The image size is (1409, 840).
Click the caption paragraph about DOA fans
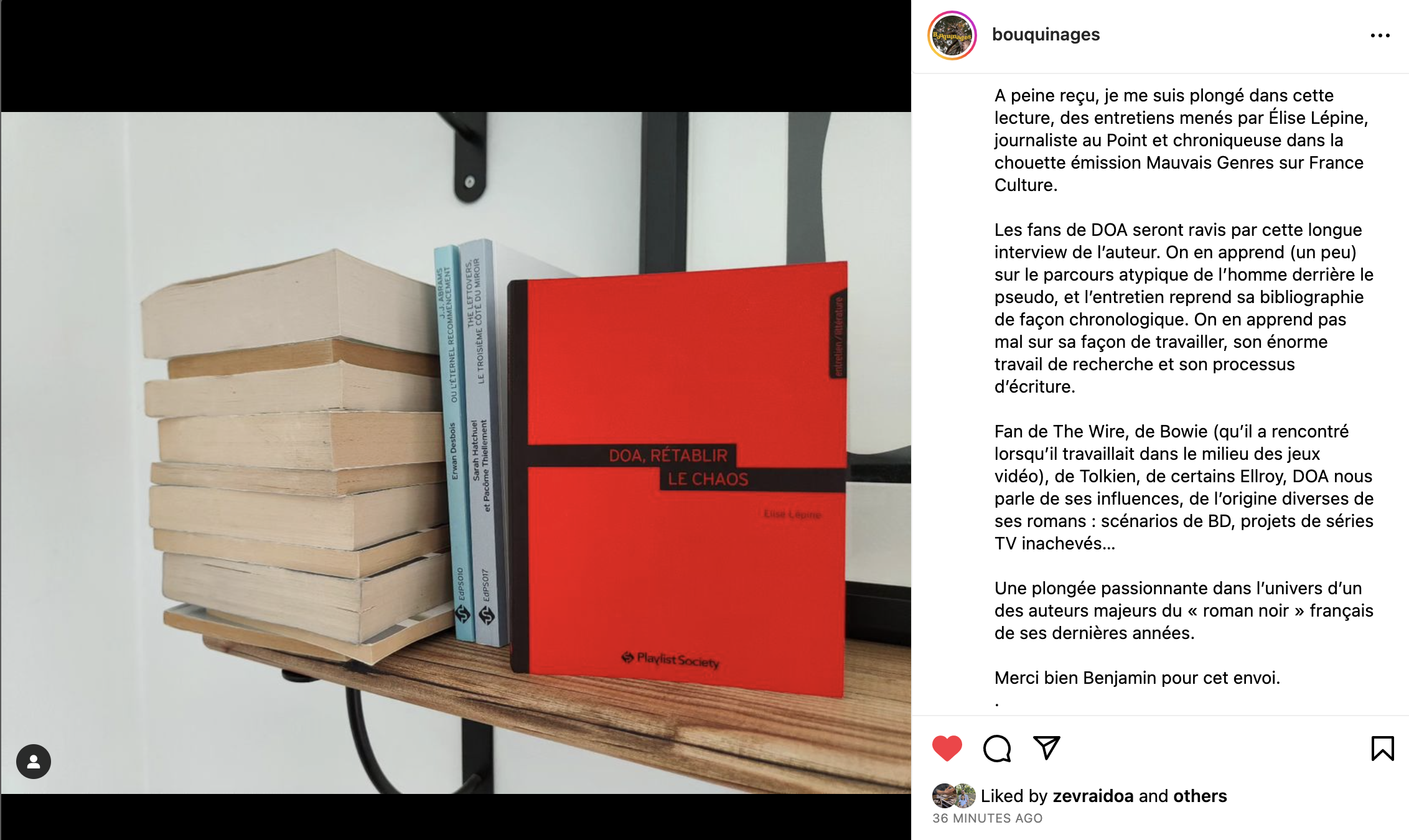(x=1184, y=308)
